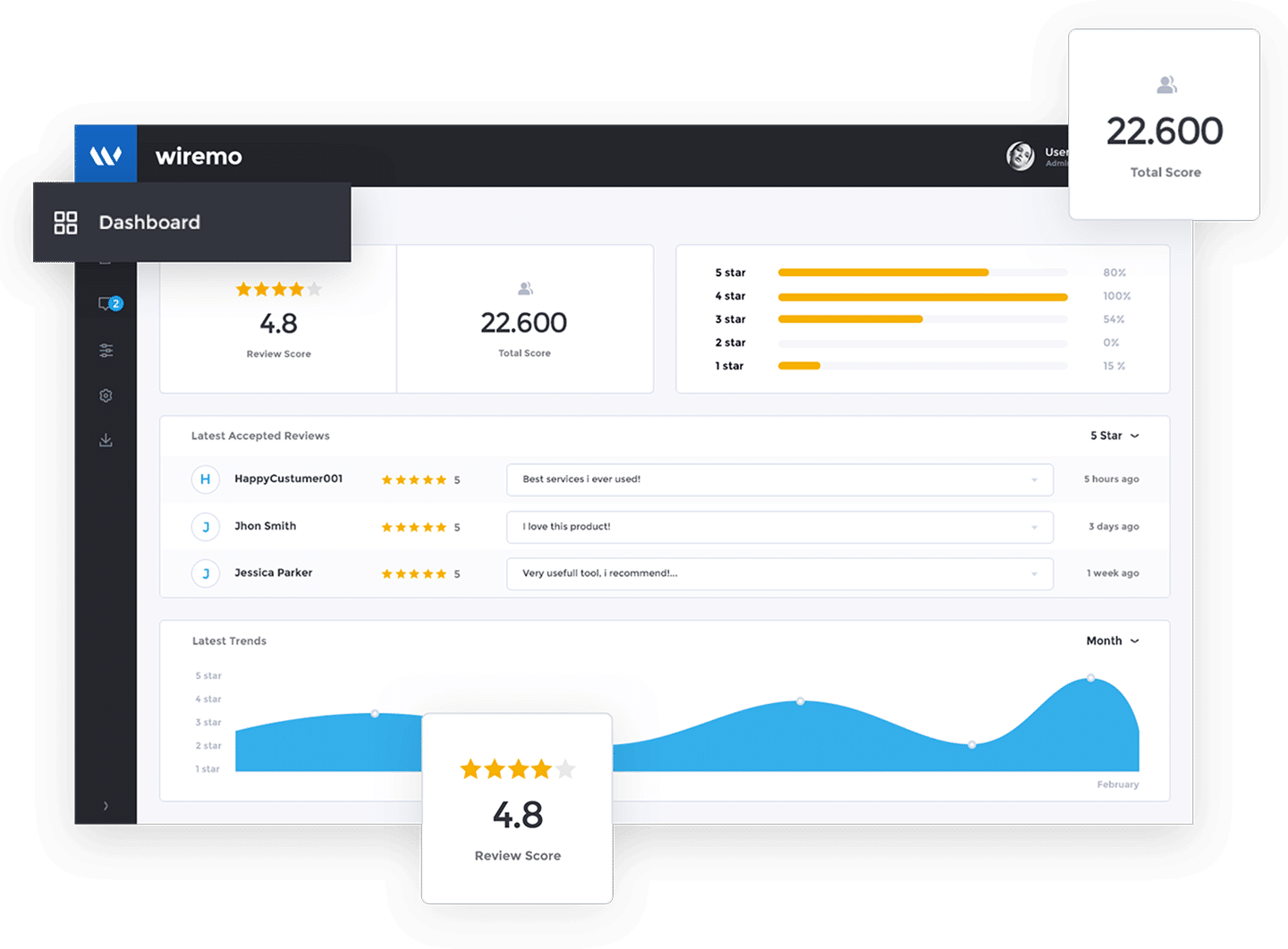Click the sliders filter icon in sidebar
The height and width of the screenshot is (949, 1288).
(x=106, y=351)
